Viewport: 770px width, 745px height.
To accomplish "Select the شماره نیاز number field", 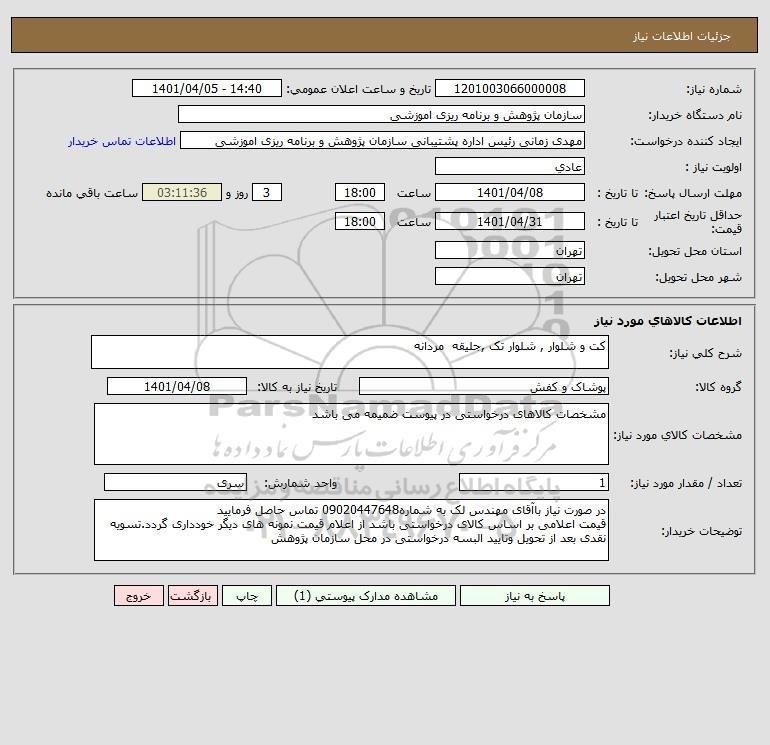I will pyautogui.click(x=510, y=88).
